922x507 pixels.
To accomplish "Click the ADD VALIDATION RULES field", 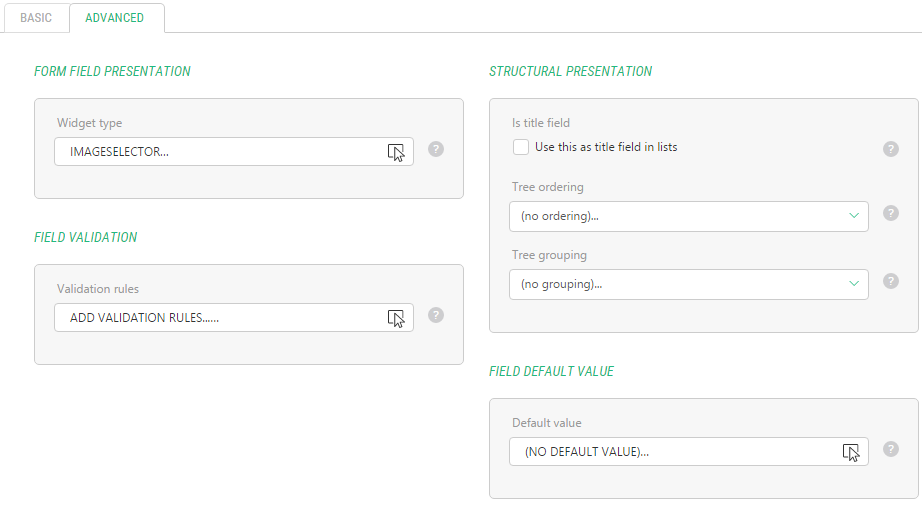I will click(220, 318).
